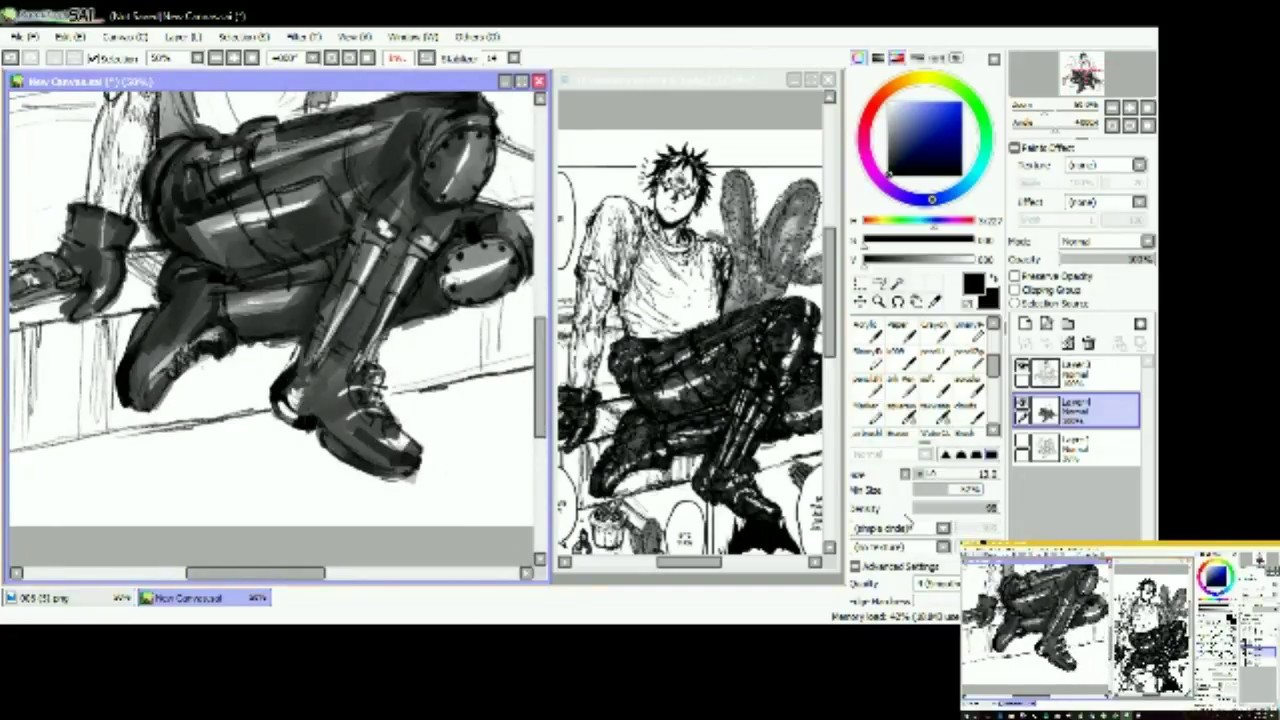Collapse the Advanced Settings section
The height and width of the screenshot is (720, 1280).
pyautogui.click(x=855, y=567)
